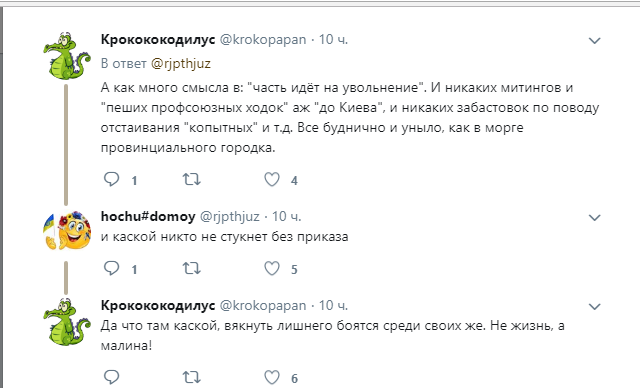Like the first tweet with 4 likes
640x388 pixels.
[x=272, y=179]
